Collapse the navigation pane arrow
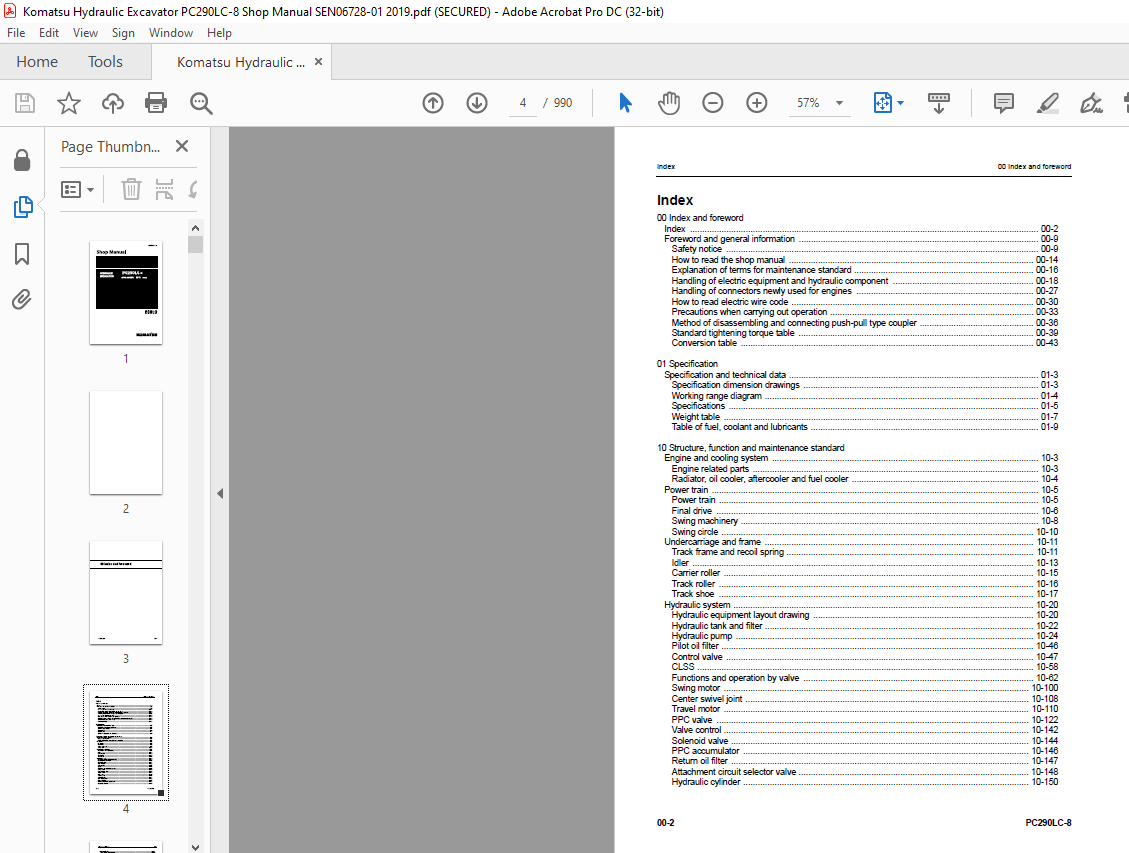This screenshot has width=1129, height=853. 220,493
